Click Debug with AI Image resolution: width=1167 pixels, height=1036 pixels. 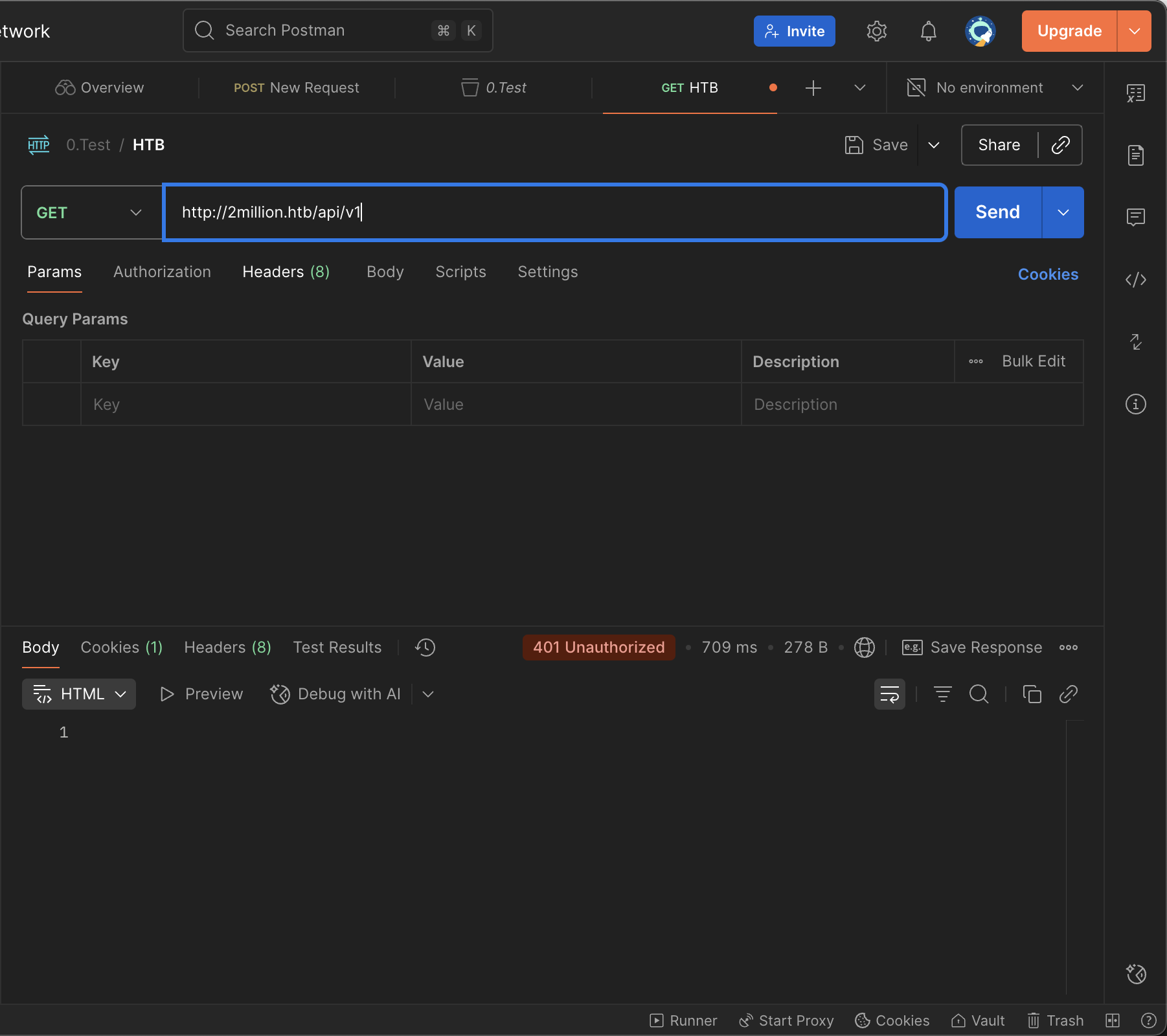[335, 694]
